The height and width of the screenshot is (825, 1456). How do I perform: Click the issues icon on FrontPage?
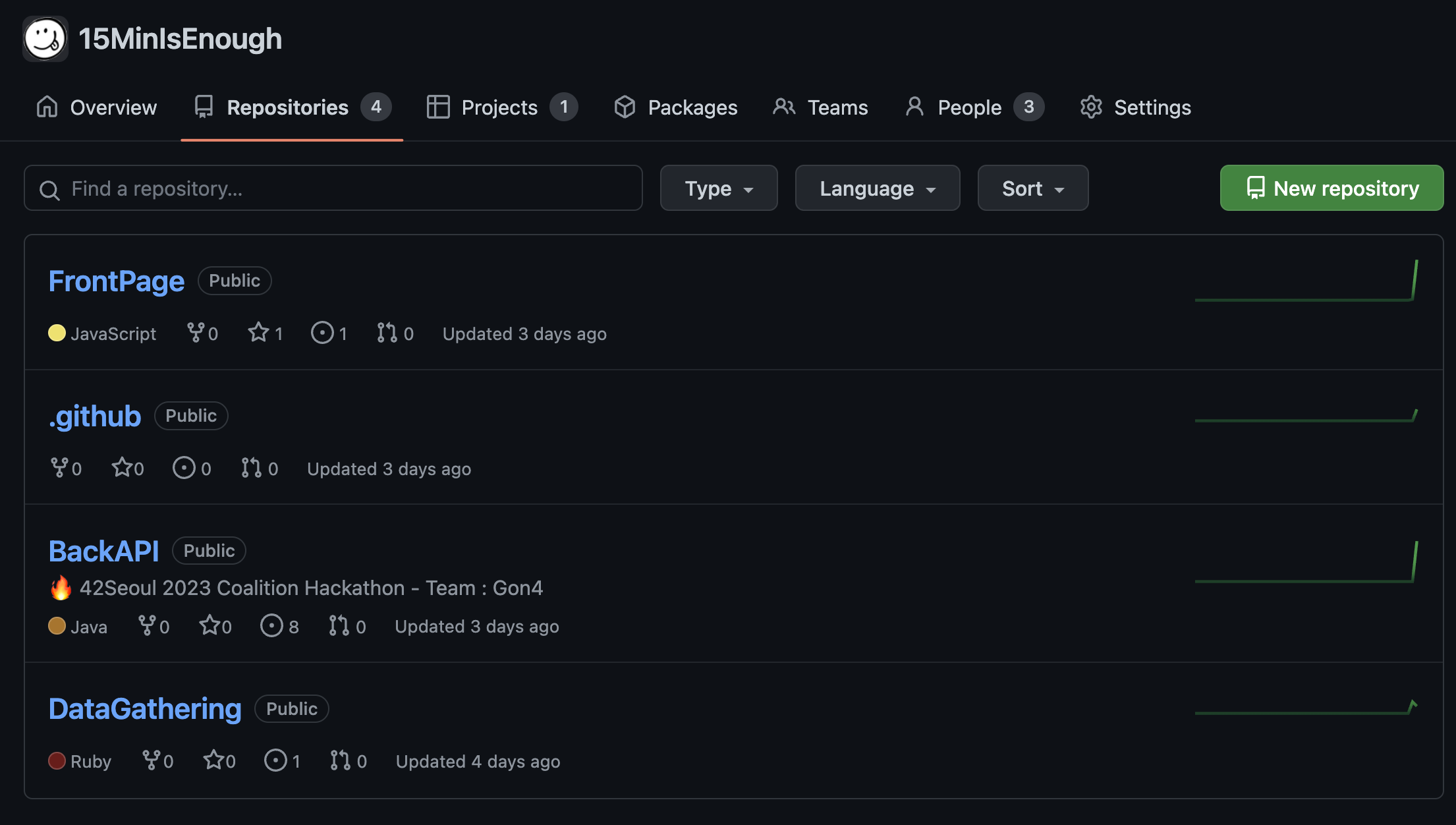(x=322, y=333)
